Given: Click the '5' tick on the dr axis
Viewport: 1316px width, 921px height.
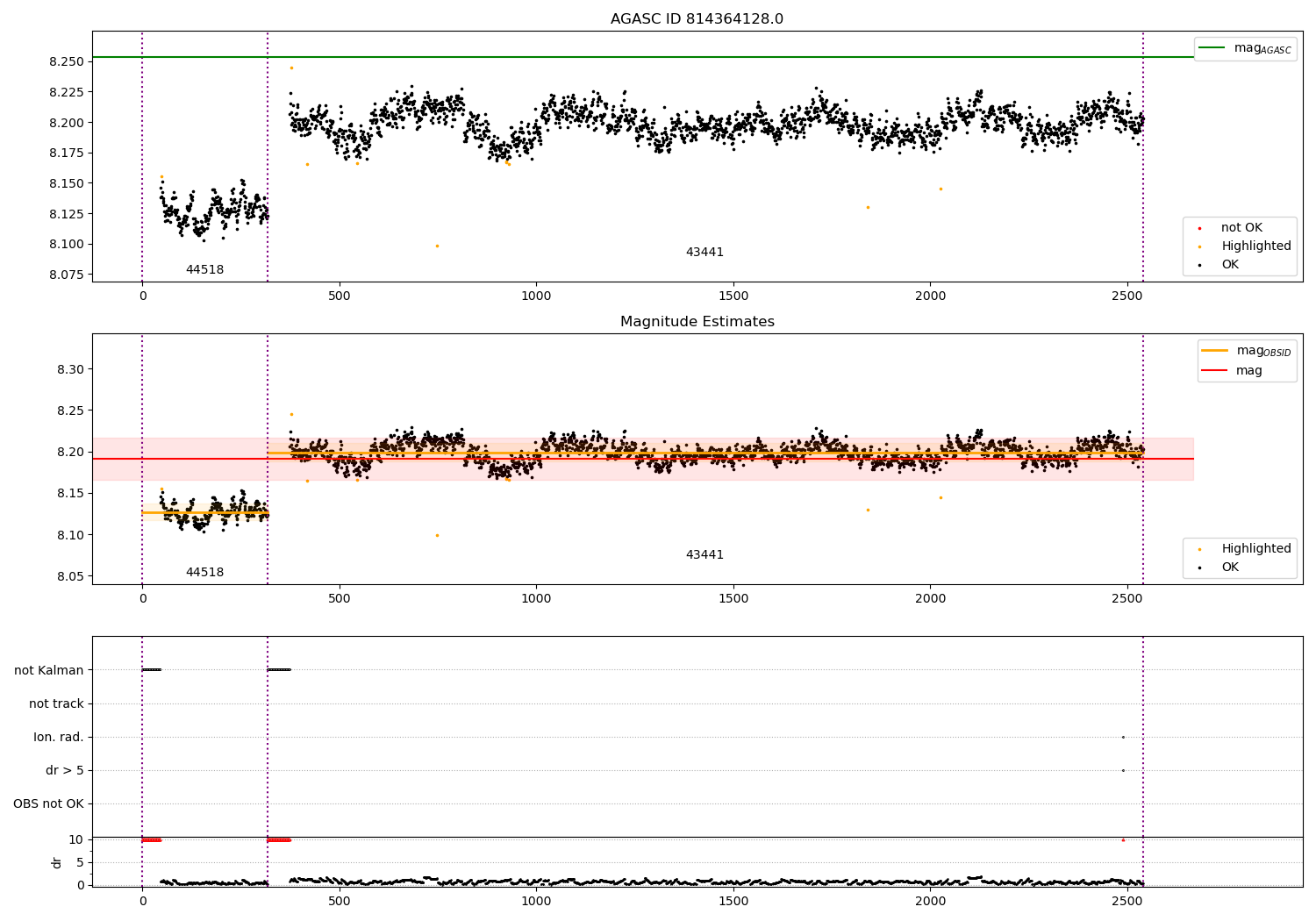Looking at the screenshot, I should click(x=80, y=863).
